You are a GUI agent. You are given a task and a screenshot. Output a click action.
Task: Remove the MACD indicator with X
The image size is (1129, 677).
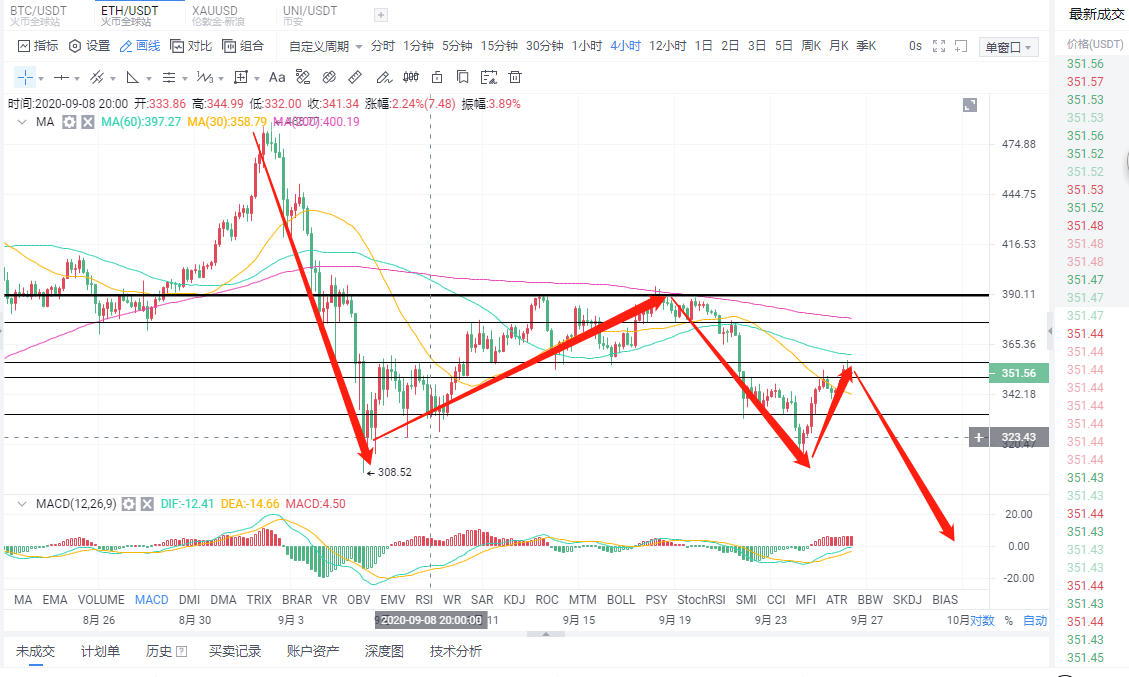click(147, 504)
